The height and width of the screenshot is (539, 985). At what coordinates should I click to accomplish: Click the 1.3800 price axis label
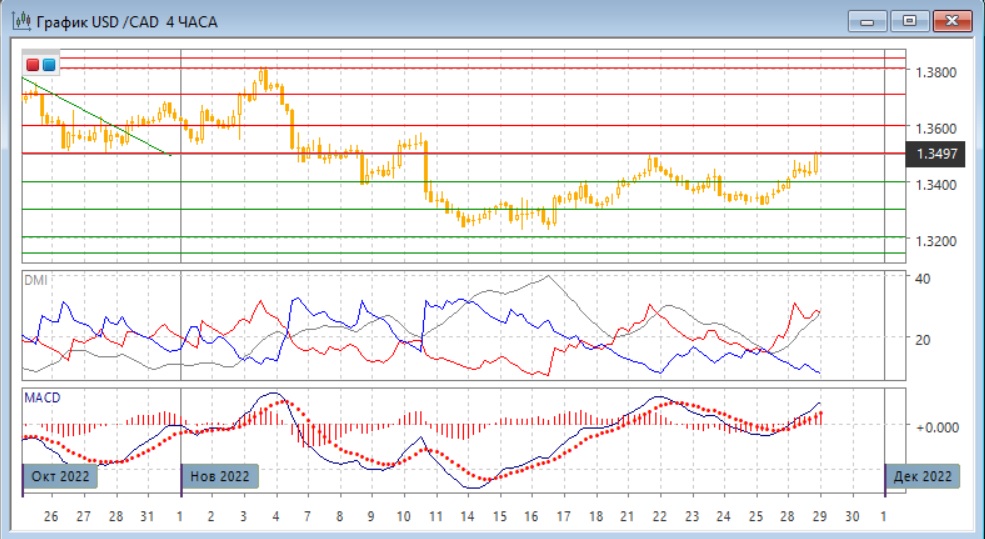coord(941,73)
